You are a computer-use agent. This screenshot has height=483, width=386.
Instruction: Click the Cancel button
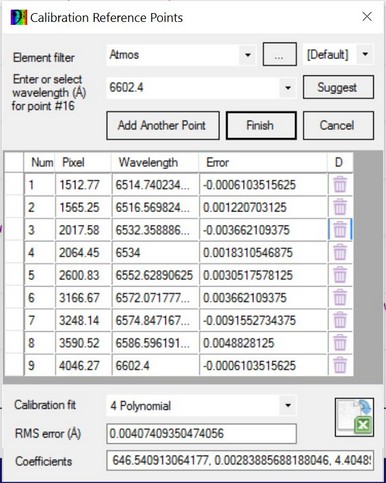(x=338, y=126)
